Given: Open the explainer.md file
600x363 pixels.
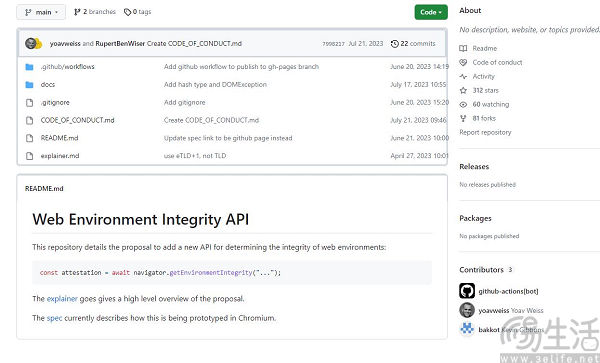Looking at the screenshot, I should click(60, 156).
